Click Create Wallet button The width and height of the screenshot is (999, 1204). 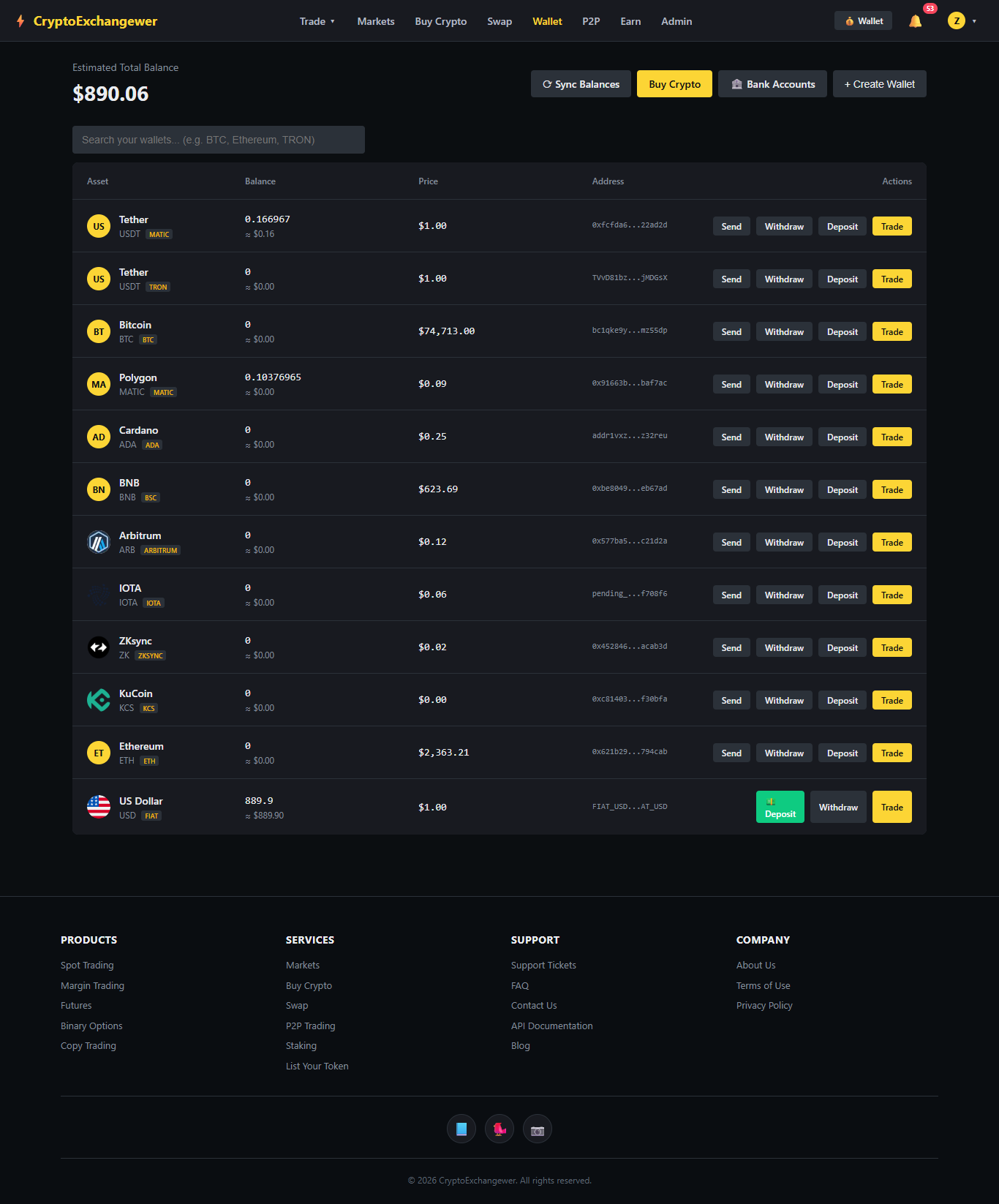pyautogui.click(x=880, y=84)
